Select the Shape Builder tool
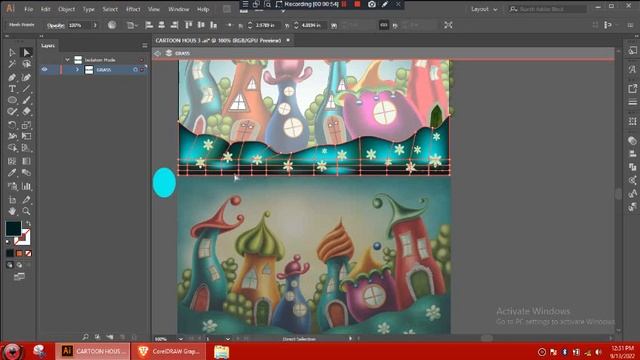640x360 pixels. [12, 147]
